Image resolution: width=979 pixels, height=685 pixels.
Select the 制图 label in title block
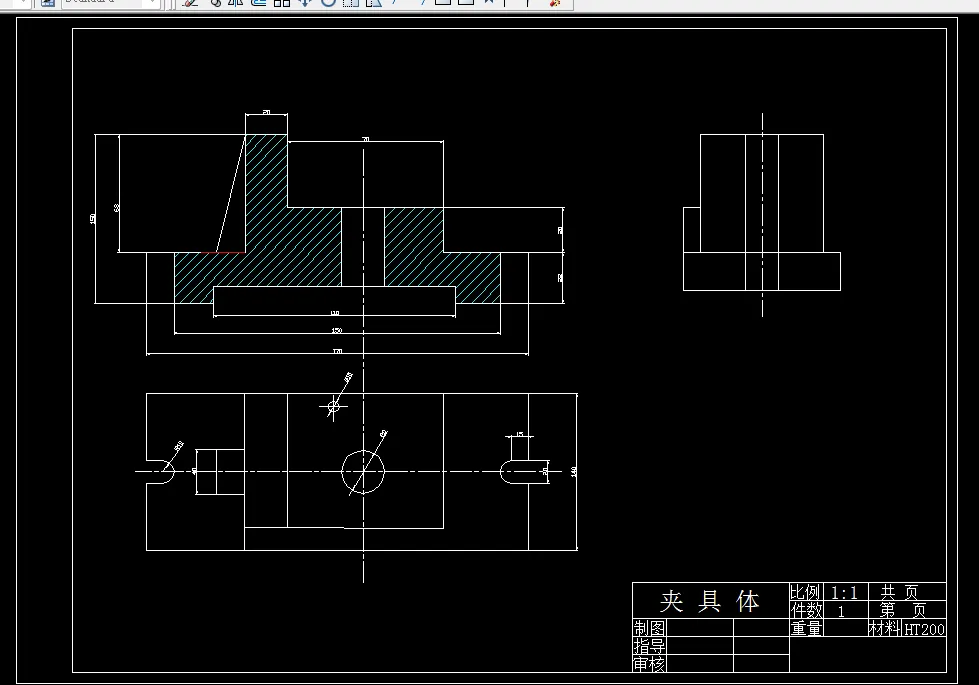point(649,628)
